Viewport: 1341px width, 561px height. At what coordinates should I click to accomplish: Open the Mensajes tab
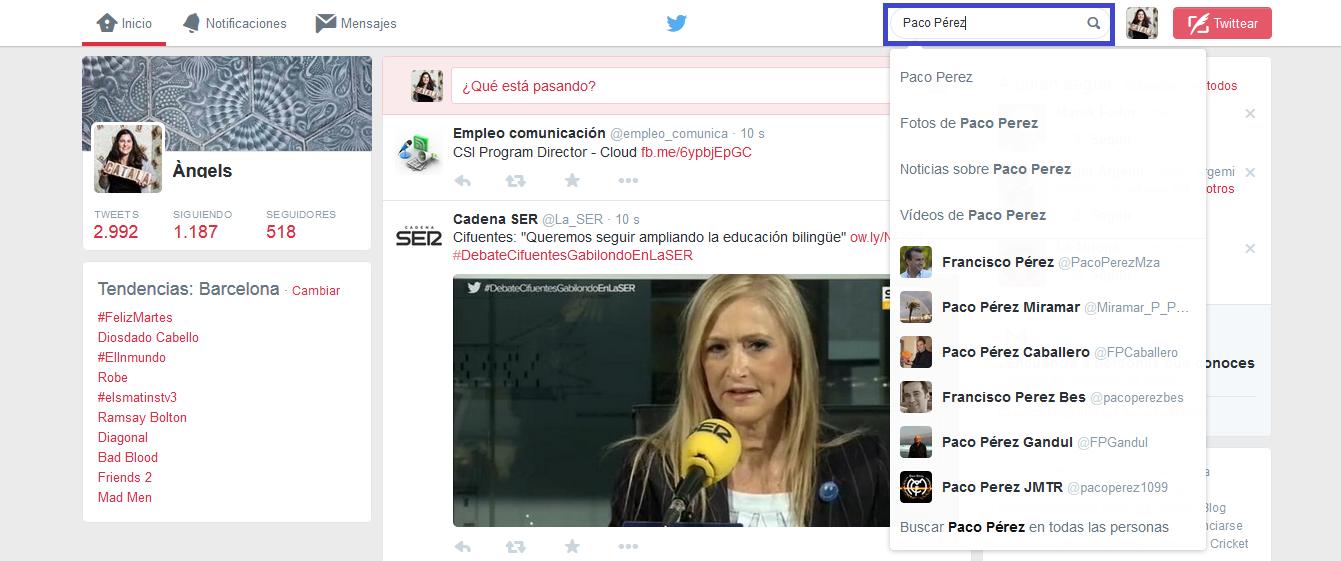(x=356, y=23)
